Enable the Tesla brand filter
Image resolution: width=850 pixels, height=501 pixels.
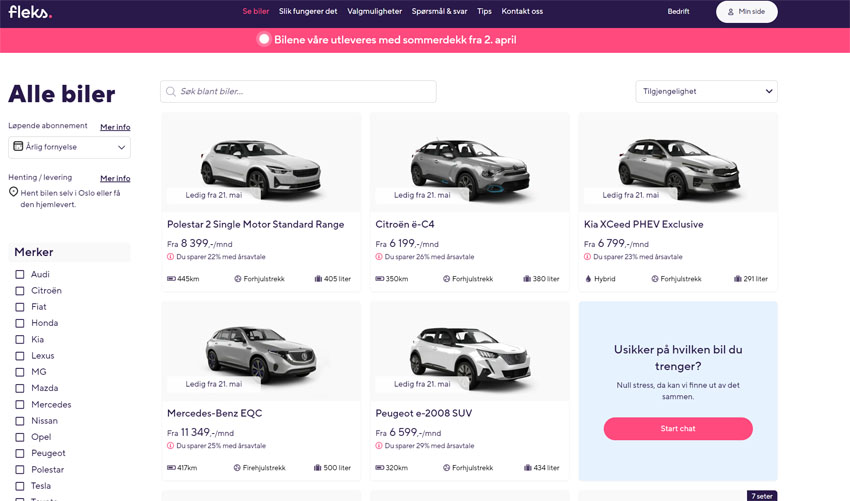click(x=19, y=486)
